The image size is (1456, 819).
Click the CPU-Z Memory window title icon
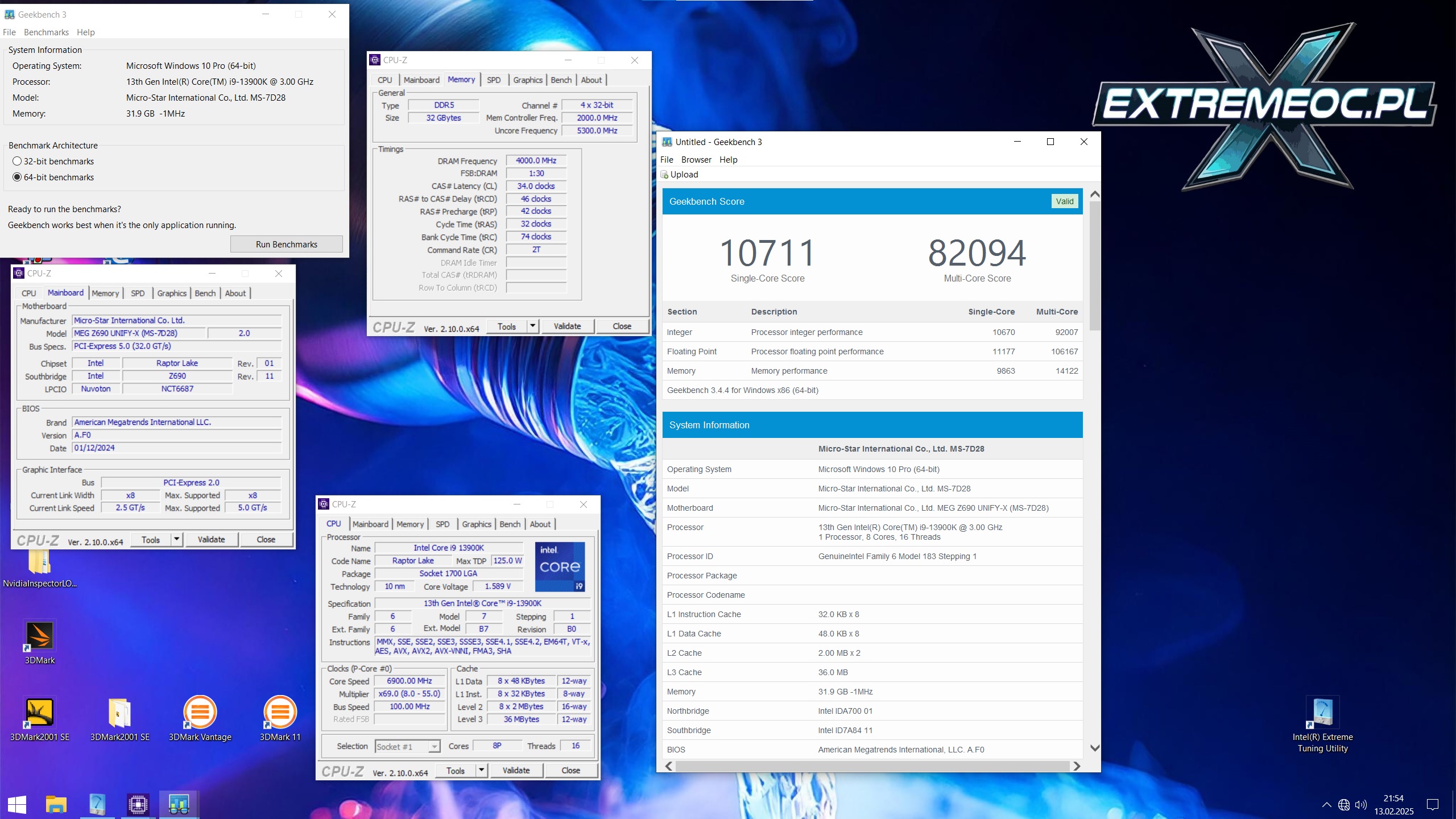tap(375, 60)
